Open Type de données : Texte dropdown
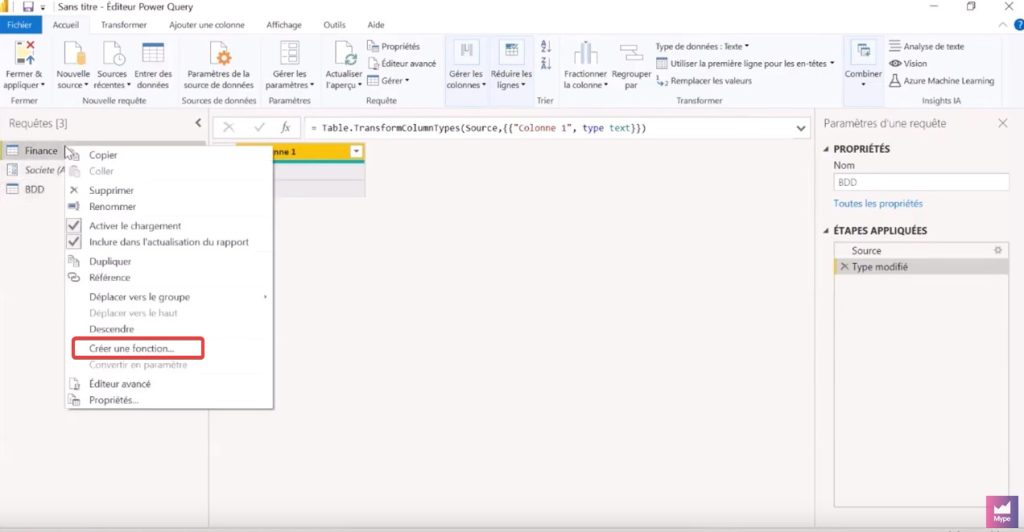Viewport: 1024px width, 532px height. [x=702, y=46]
